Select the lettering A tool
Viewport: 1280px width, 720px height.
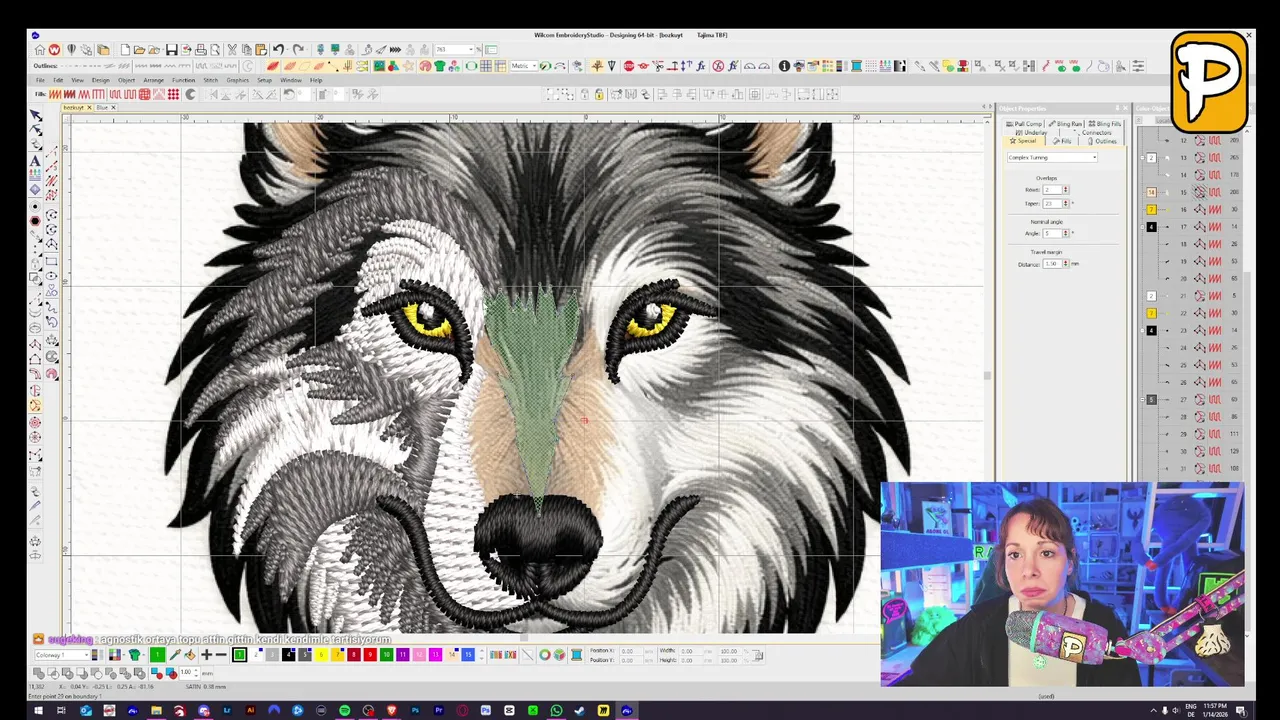point(36,161)
